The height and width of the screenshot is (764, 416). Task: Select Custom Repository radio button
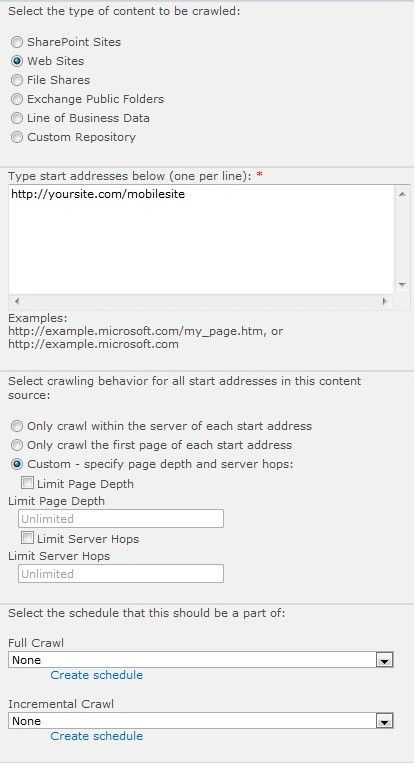[17, 137]
